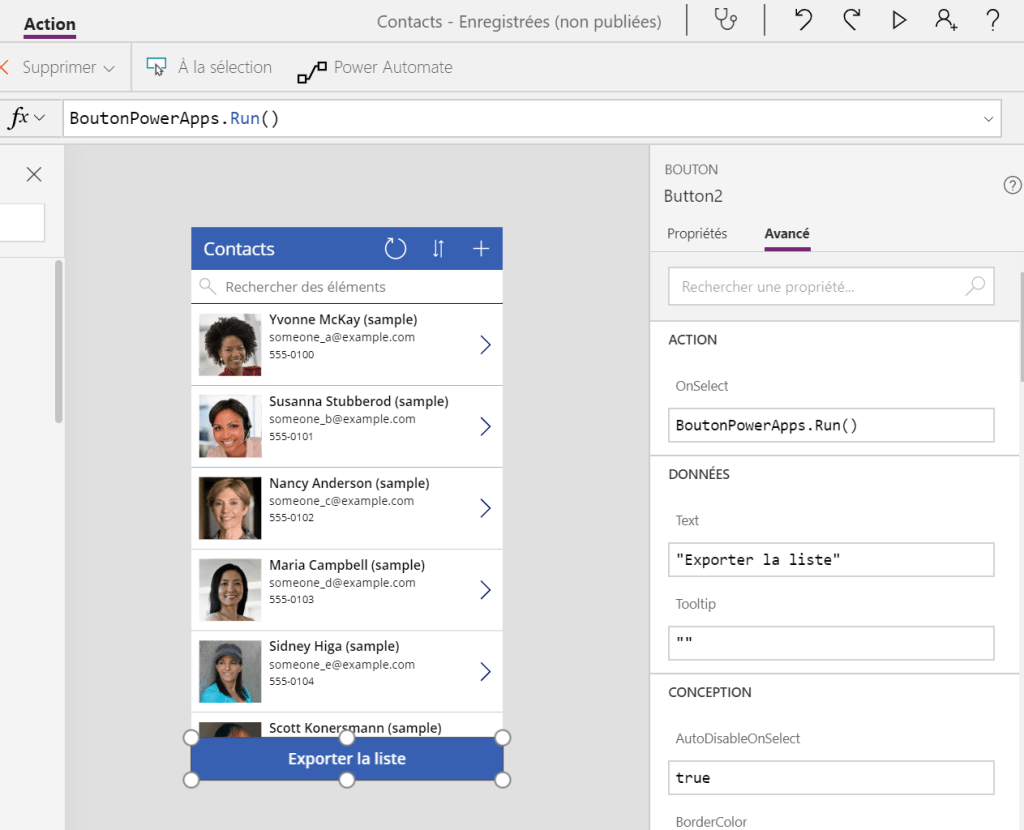Switch to the Avancé tab
Viewport: 1024px width, 830px height.
[786, 233]
